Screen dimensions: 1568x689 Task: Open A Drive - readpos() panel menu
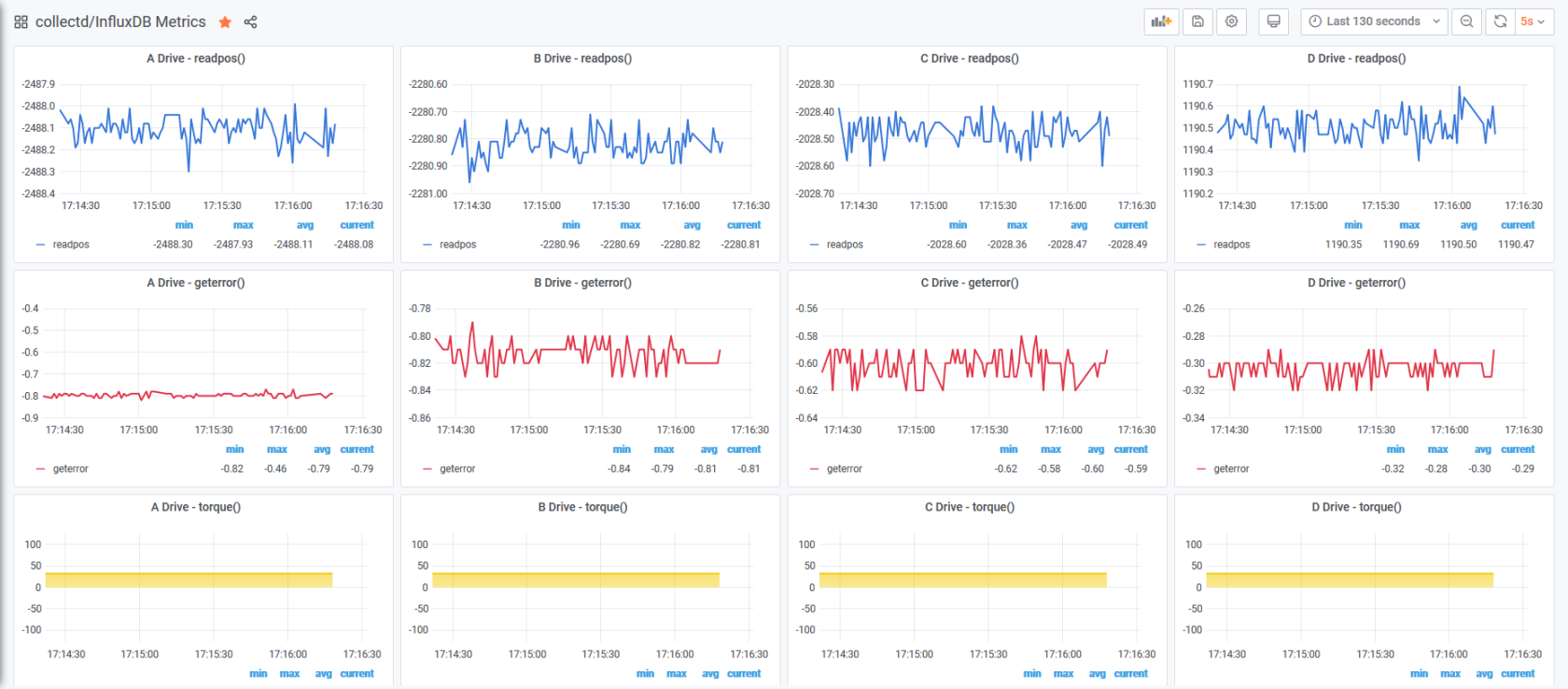[x=196, y=58]
